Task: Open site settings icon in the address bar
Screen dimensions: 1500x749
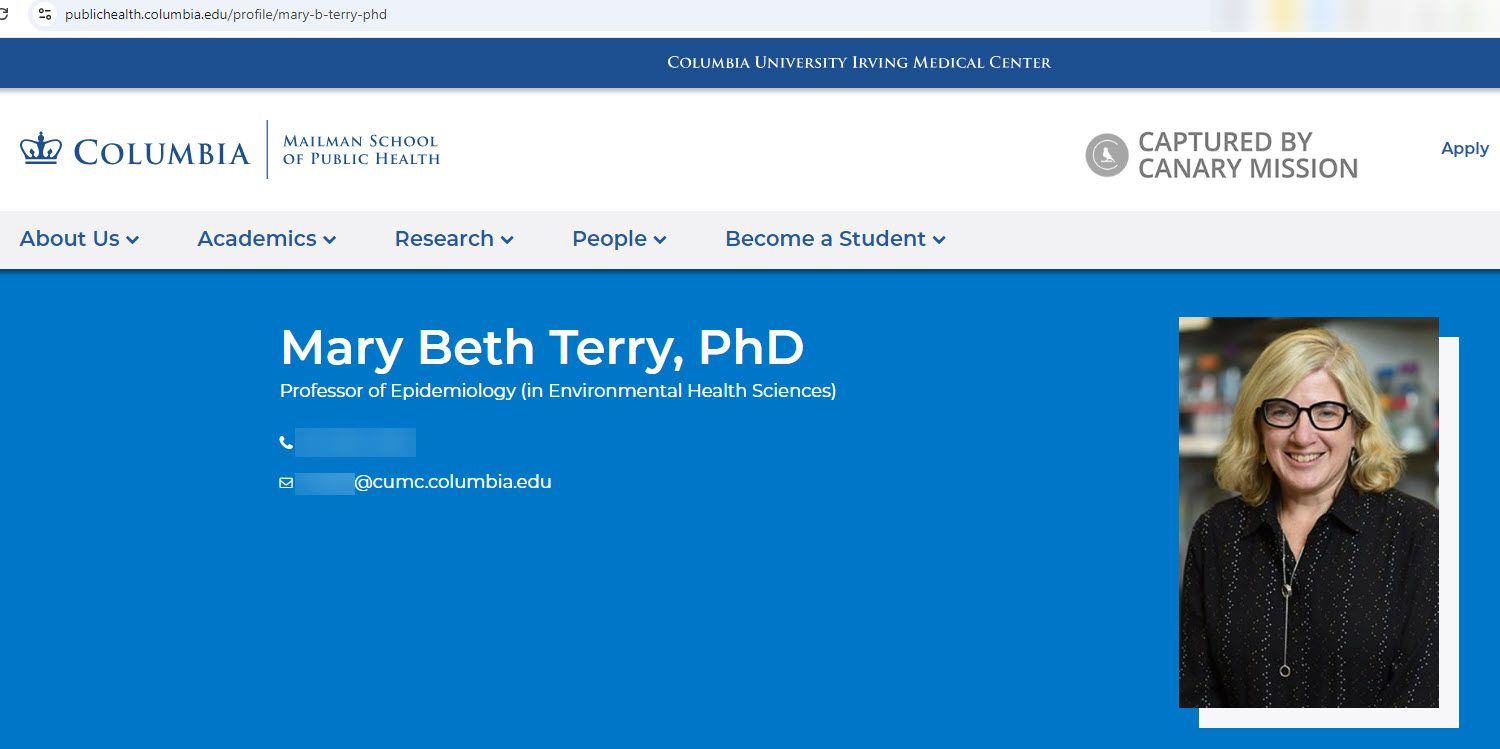Action: [x=45, y=15]
